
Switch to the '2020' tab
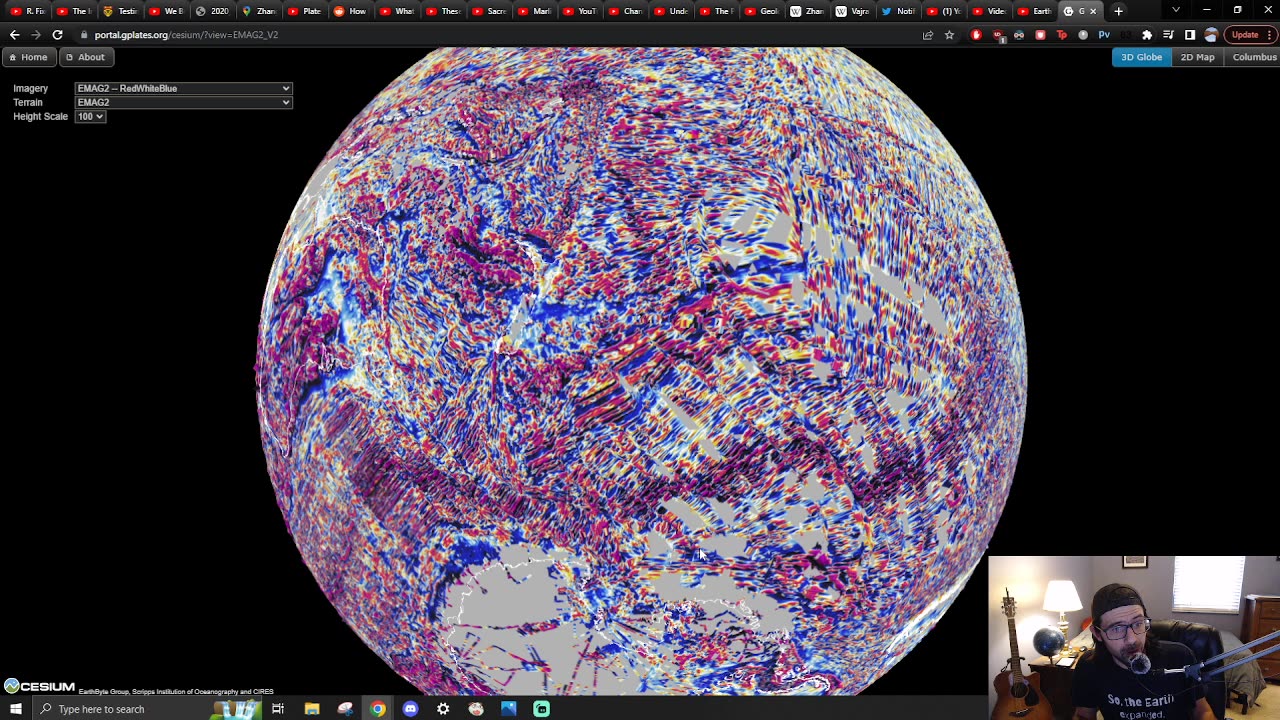212,11
